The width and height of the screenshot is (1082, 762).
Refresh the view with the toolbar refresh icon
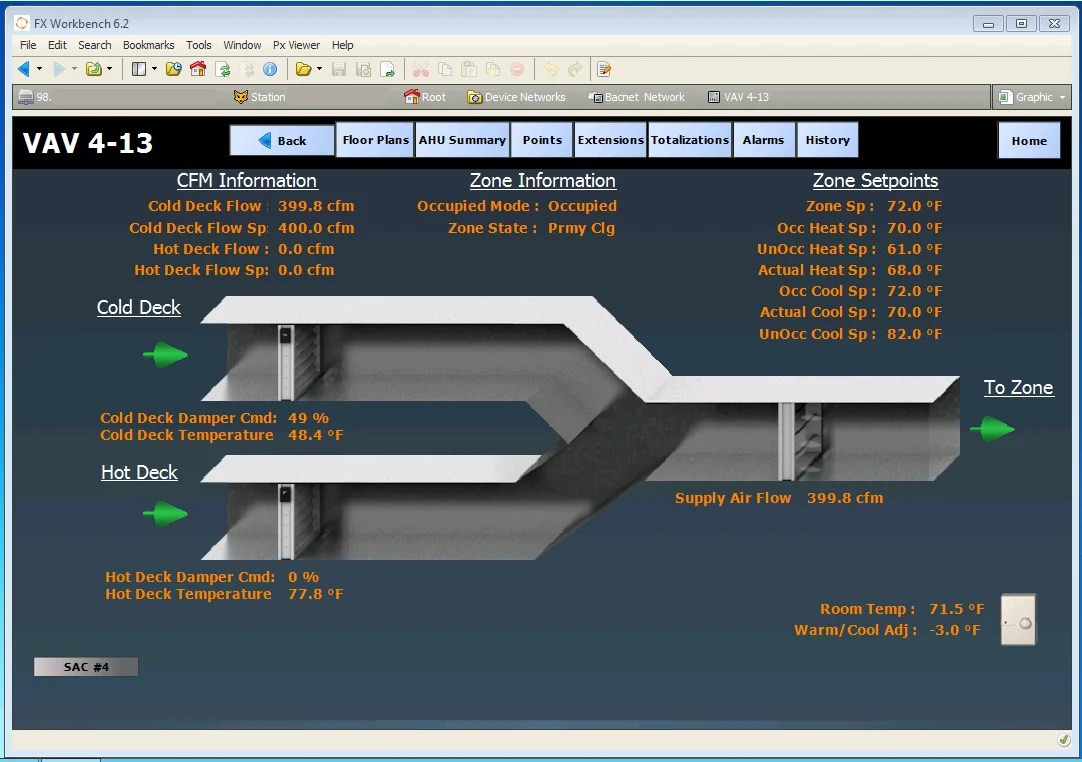coord(225,69)
